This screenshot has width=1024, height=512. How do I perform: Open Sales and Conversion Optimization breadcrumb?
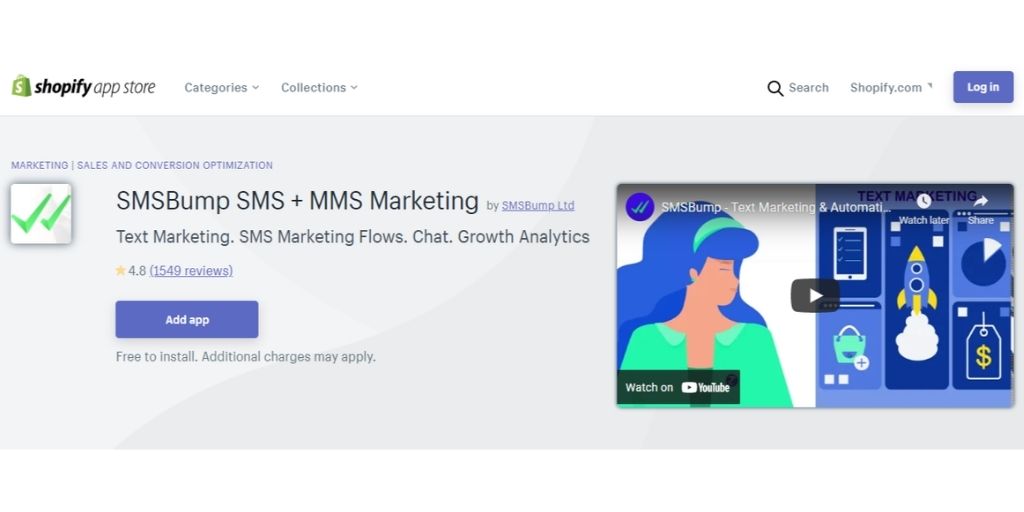coord(175,165)
